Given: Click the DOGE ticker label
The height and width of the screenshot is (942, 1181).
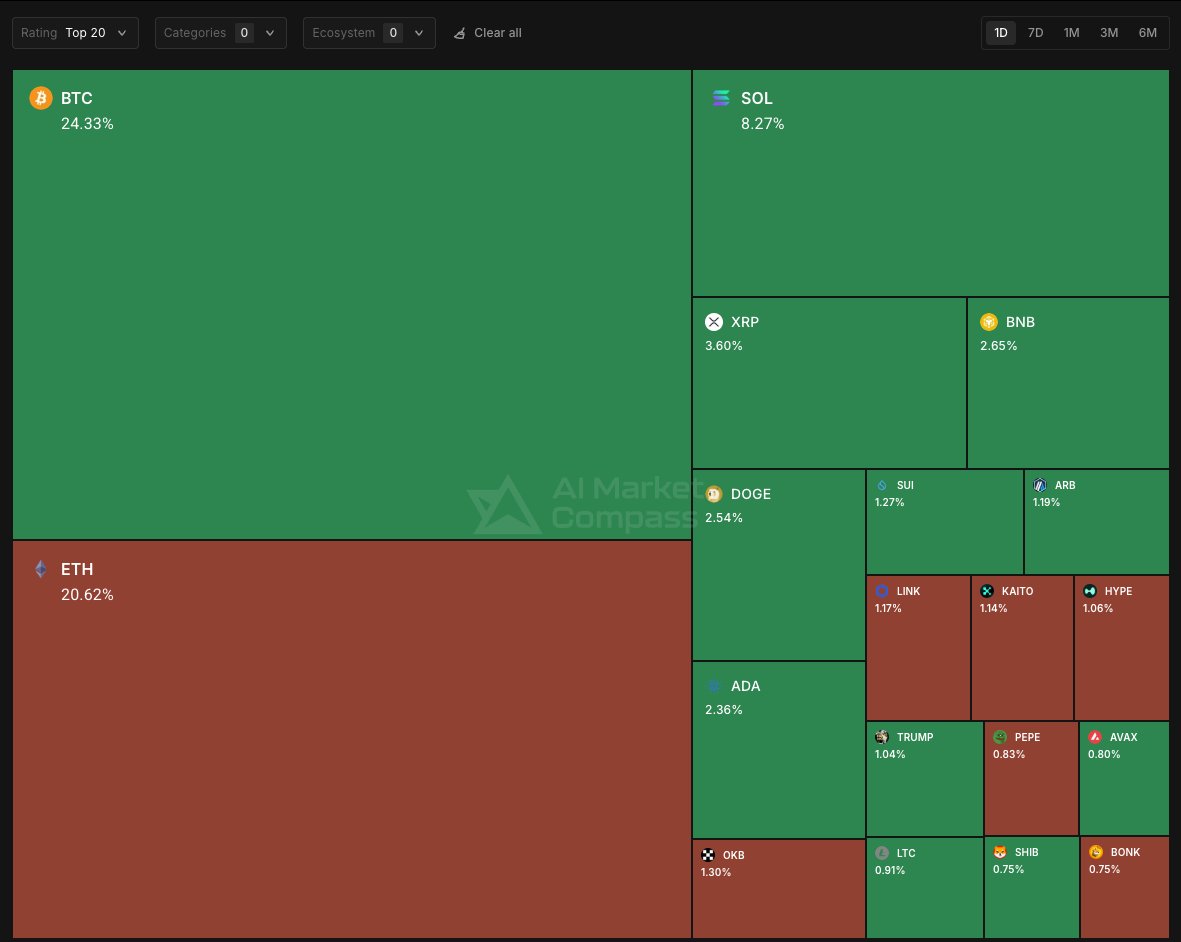Looking at the screenshot, I should click(x=751, y=494).
